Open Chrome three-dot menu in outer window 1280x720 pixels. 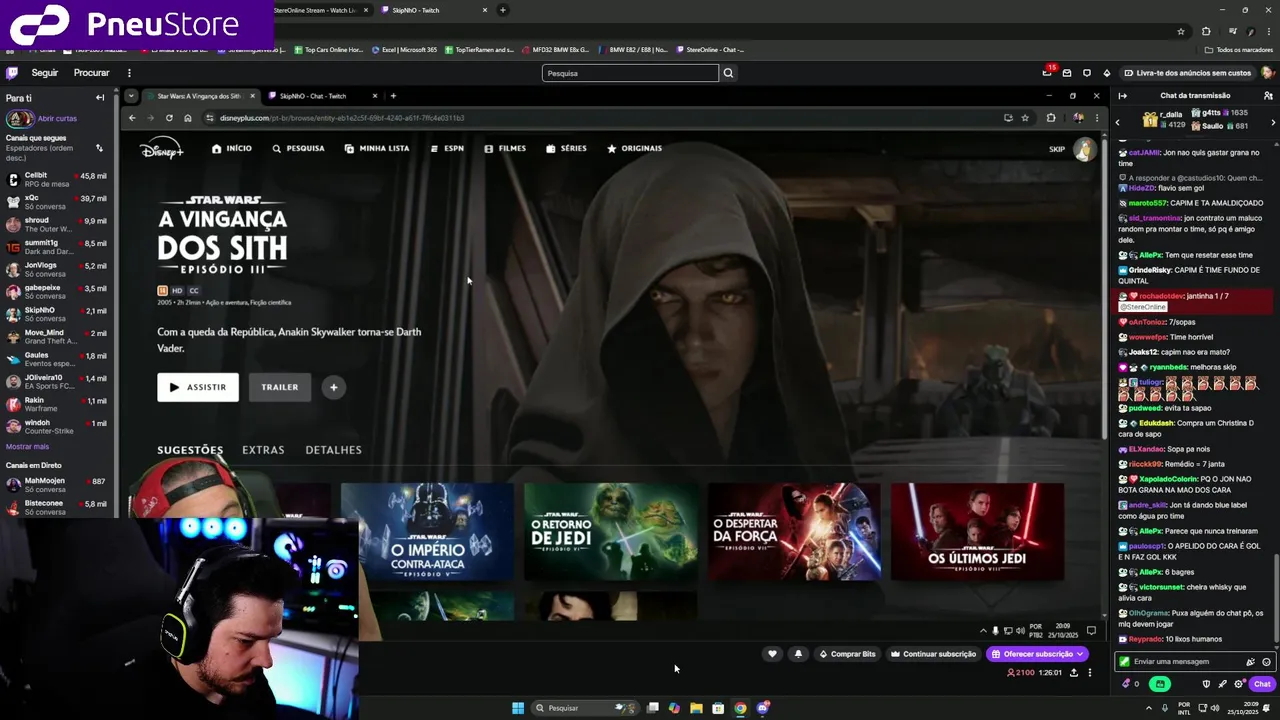(1268, 31)
